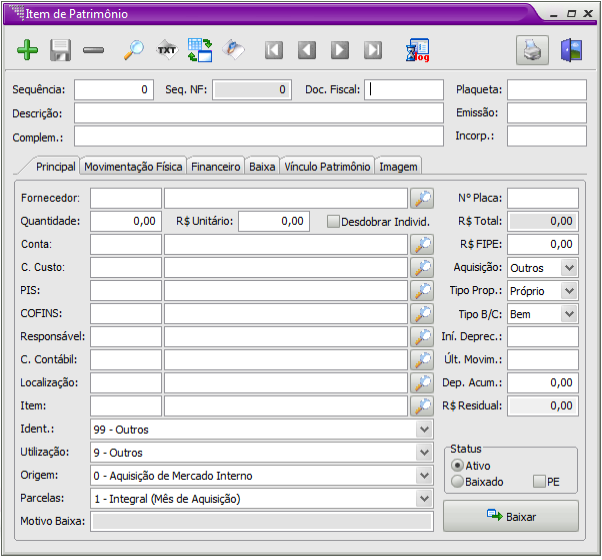
Task: Go to the previous record
Action: pos(307,50)
